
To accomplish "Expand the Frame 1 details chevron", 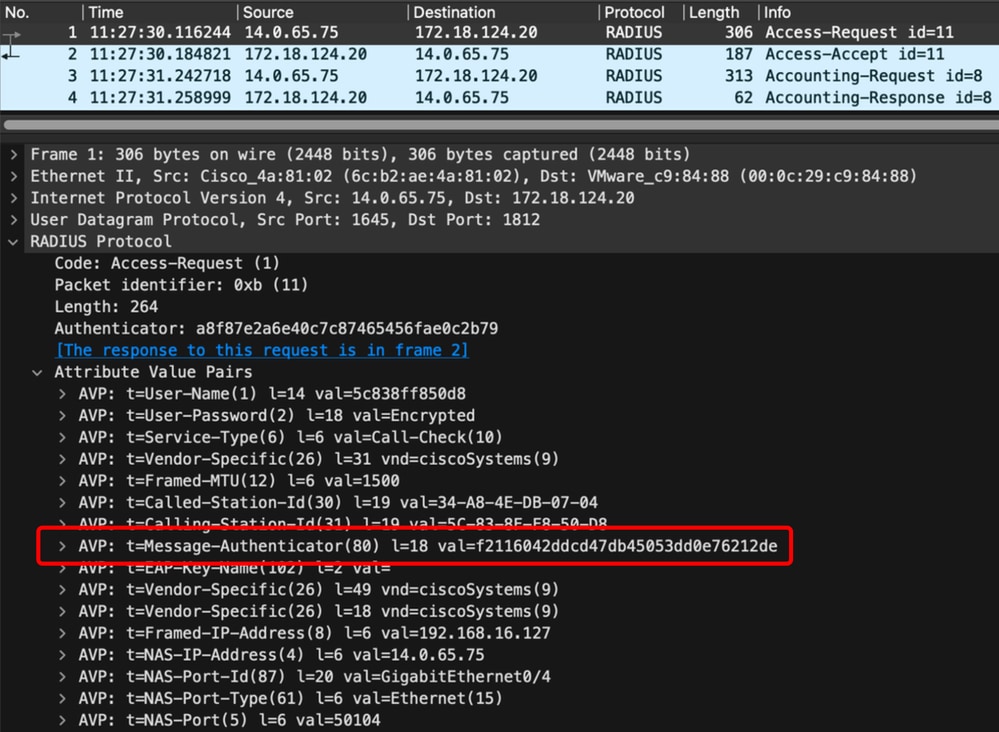I will coord(13,154).
